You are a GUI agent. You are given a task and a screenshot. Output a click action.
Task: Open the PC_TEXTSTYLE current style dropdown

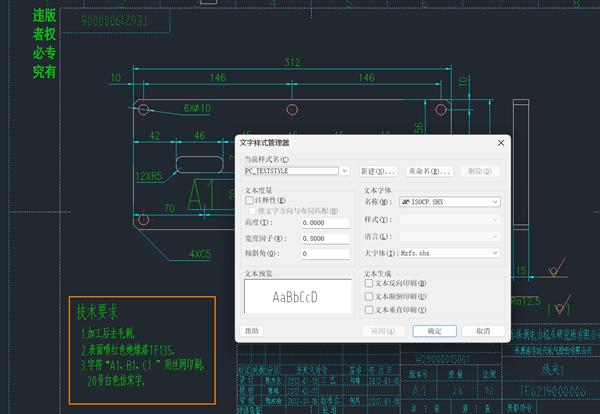345,172
